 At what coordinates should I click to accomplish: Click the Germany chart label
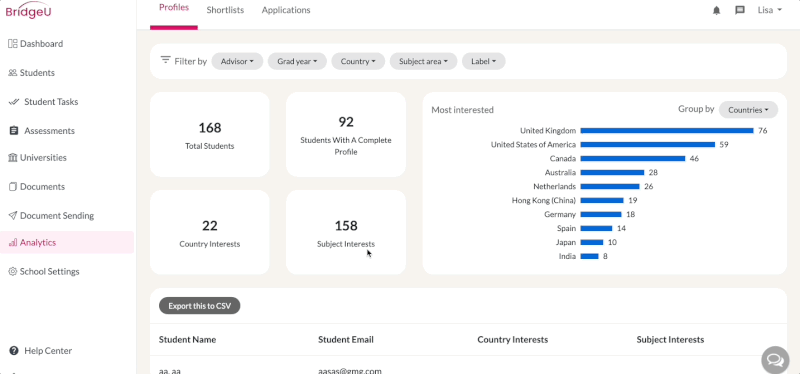coord(560,215)
